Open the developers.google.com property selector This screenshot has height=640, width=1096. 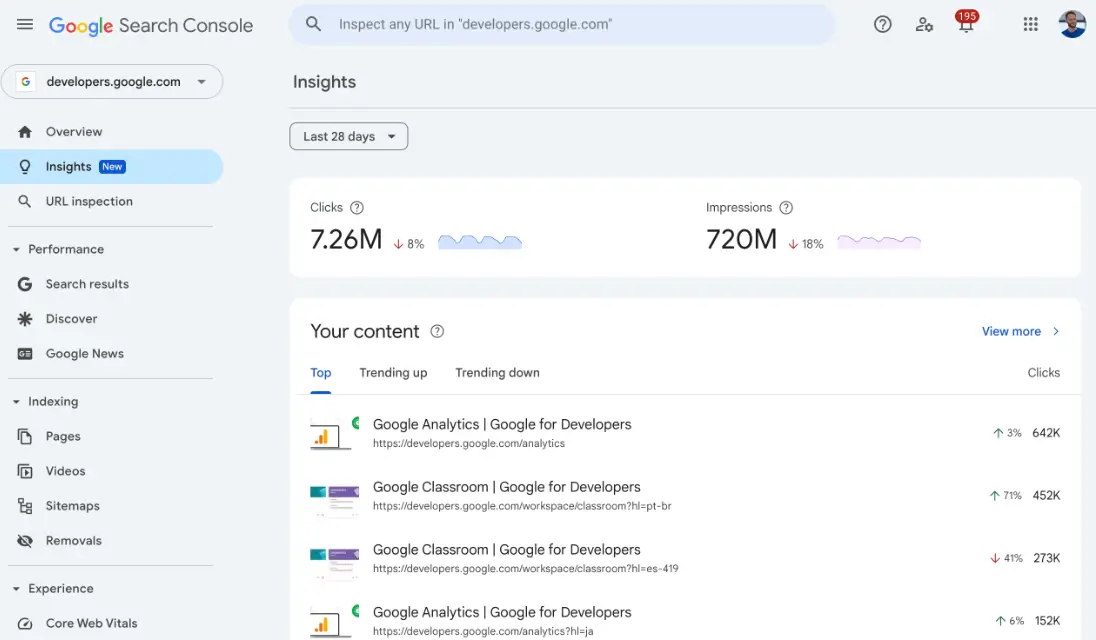112,82
